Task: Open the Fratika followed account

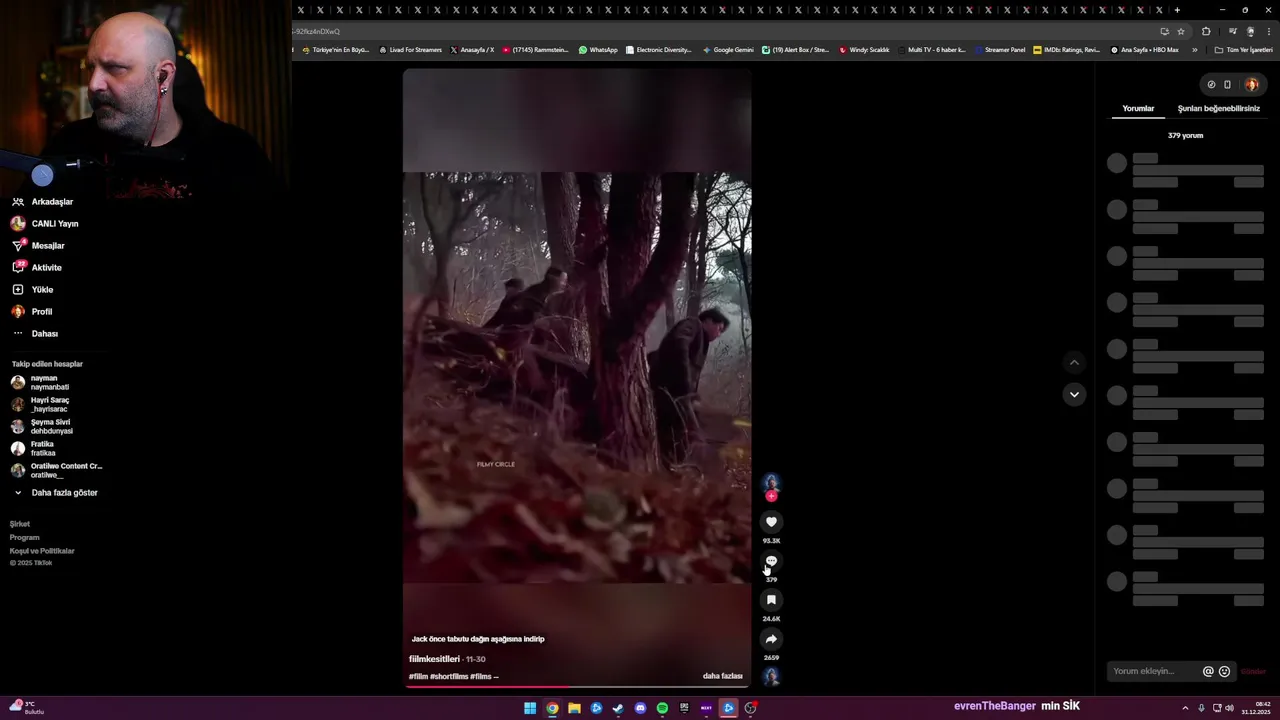Action: tap(33, 449)
